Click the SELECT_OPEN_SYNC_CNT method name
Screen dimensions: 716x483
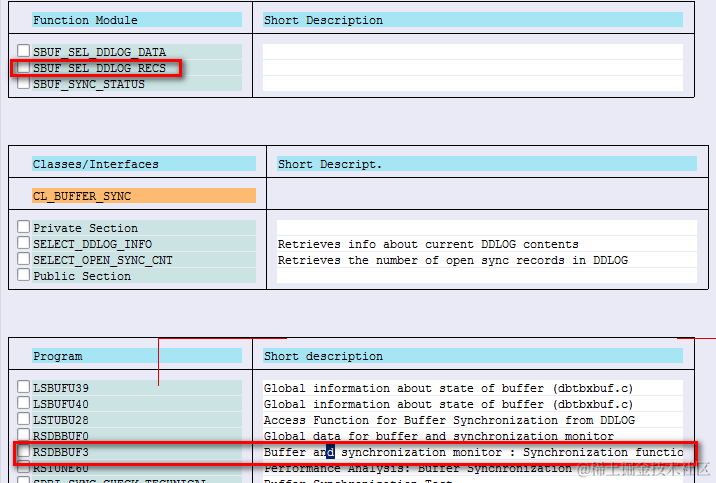point(103,260)
